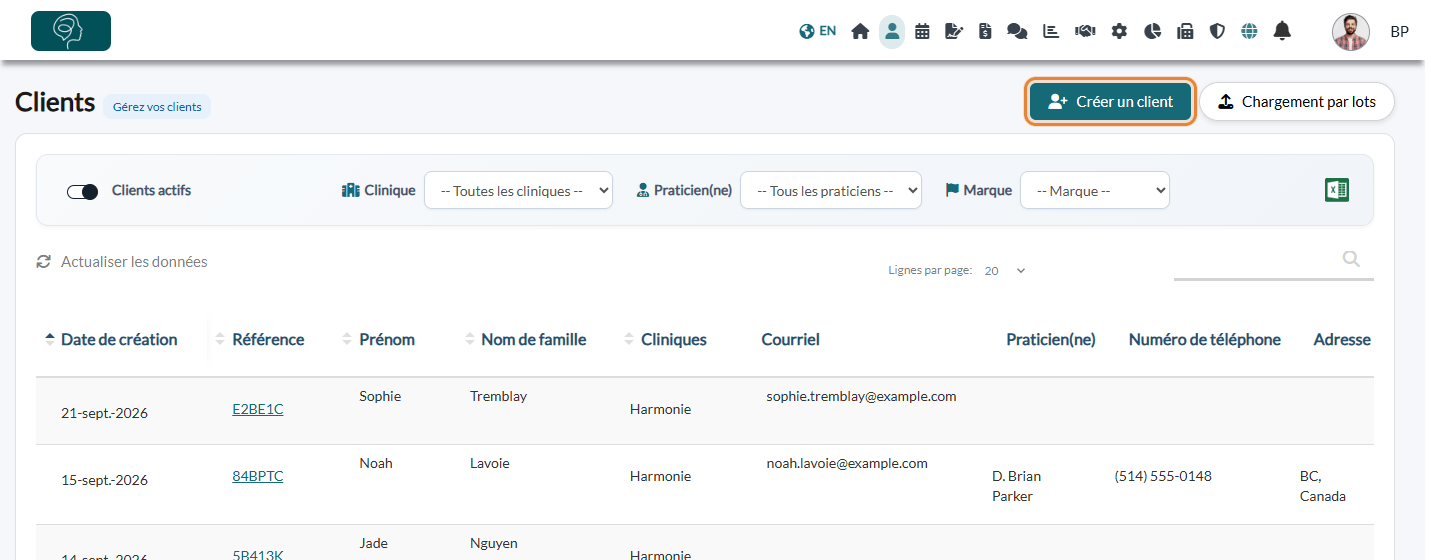The image size is (1440, 560).
Task: Change the Lignes par page value 20
Action: point(1005,270)
